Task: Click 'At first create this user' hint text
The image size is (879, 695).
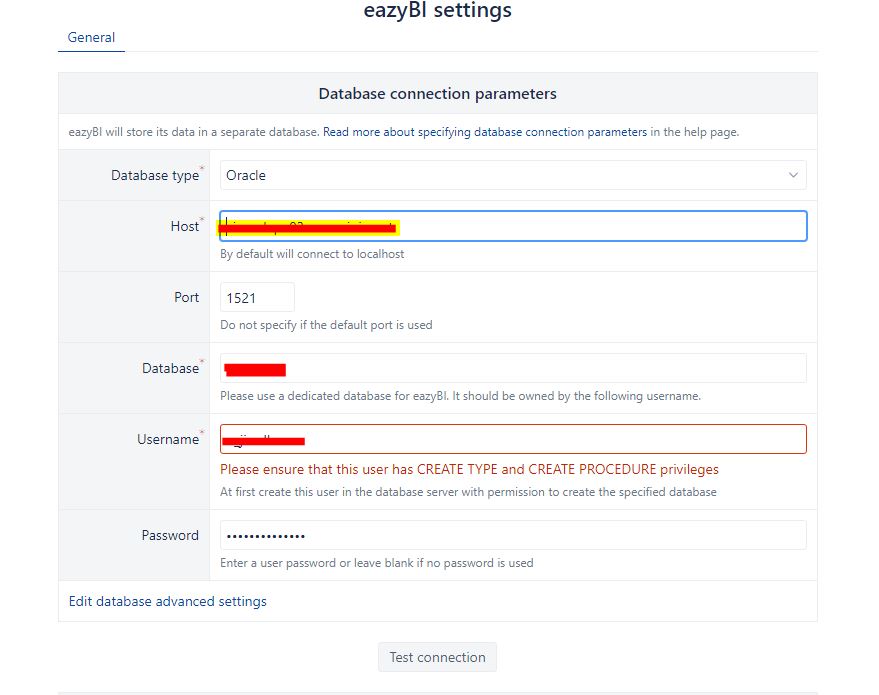Action: click(468, 492)
